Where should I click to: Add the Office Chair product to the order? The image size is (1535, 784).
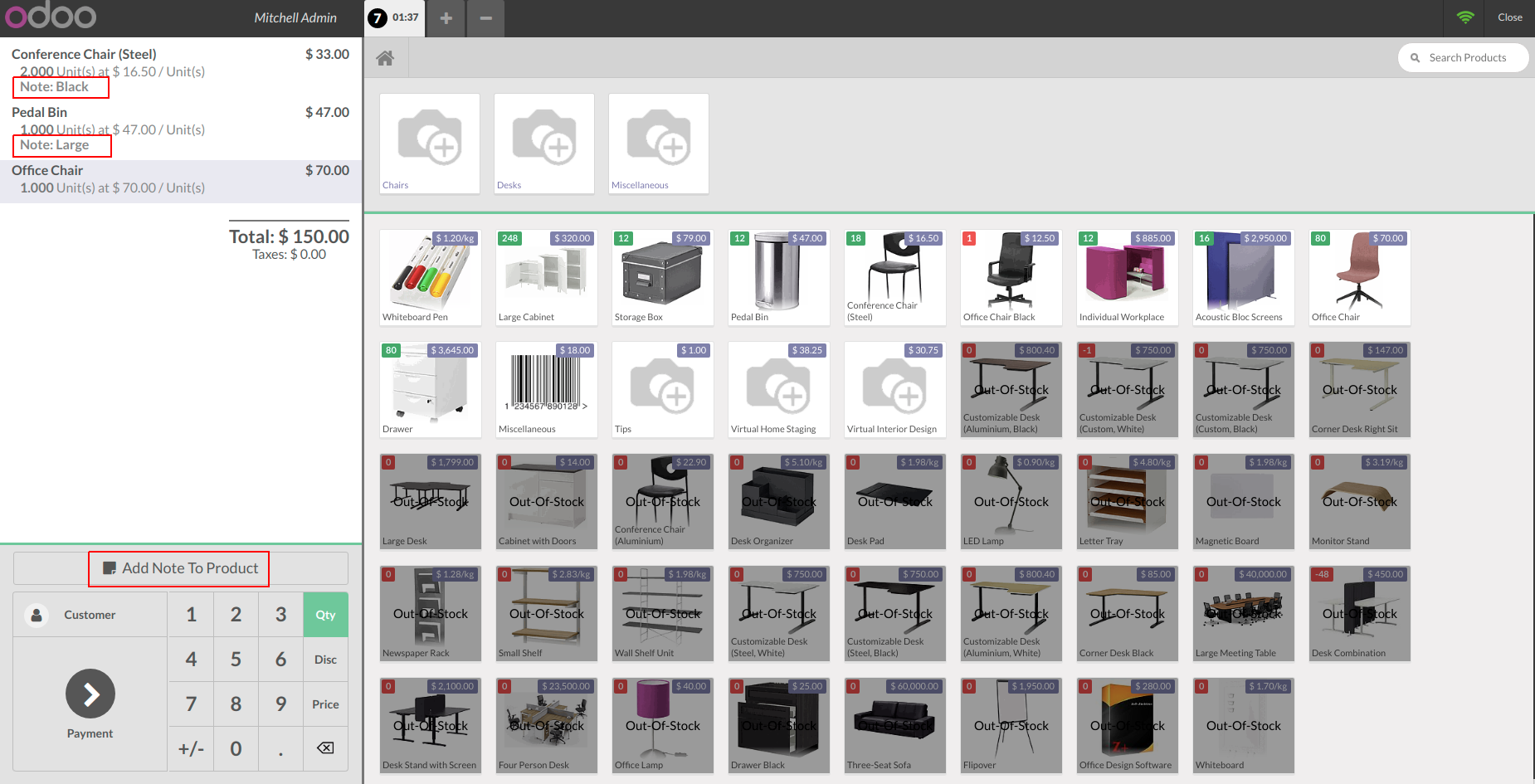[x=1359, y=278]
